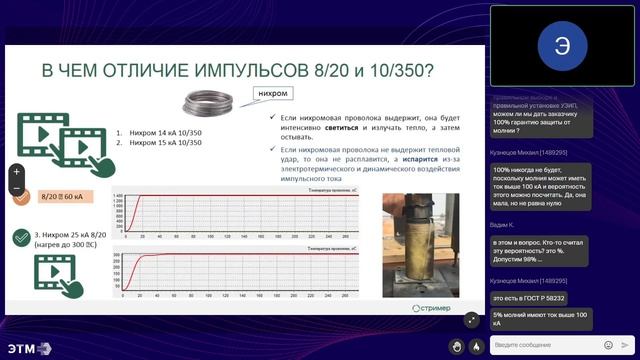This screenshot has height=360, width=640.
Task: Click the orange checkmark circle icon
Action: point(21,198)
